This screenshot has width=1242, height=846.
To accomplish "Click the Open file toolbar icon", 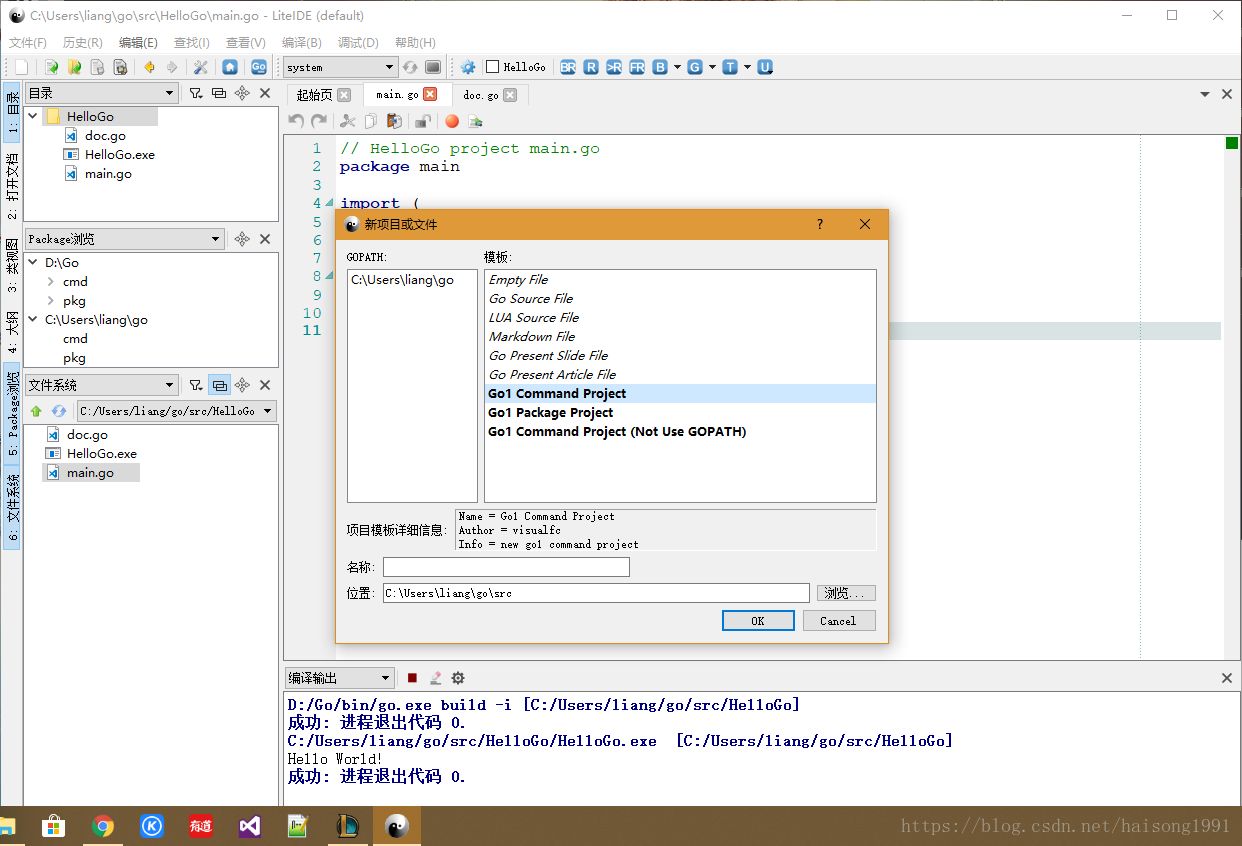I will point(51,67).
